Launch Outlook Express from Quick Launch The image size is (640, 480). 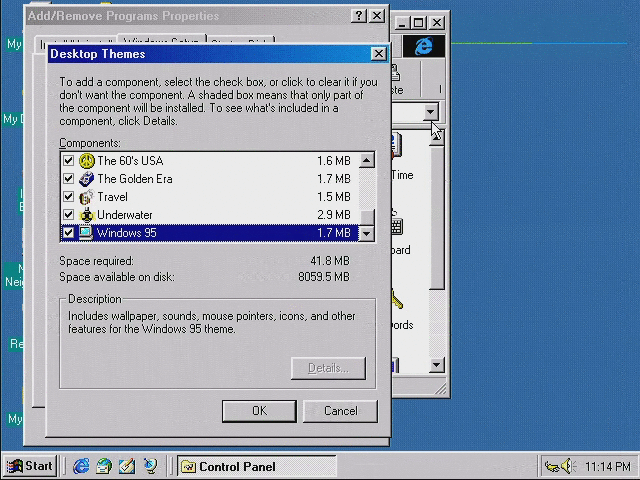(x=104, y=466)
